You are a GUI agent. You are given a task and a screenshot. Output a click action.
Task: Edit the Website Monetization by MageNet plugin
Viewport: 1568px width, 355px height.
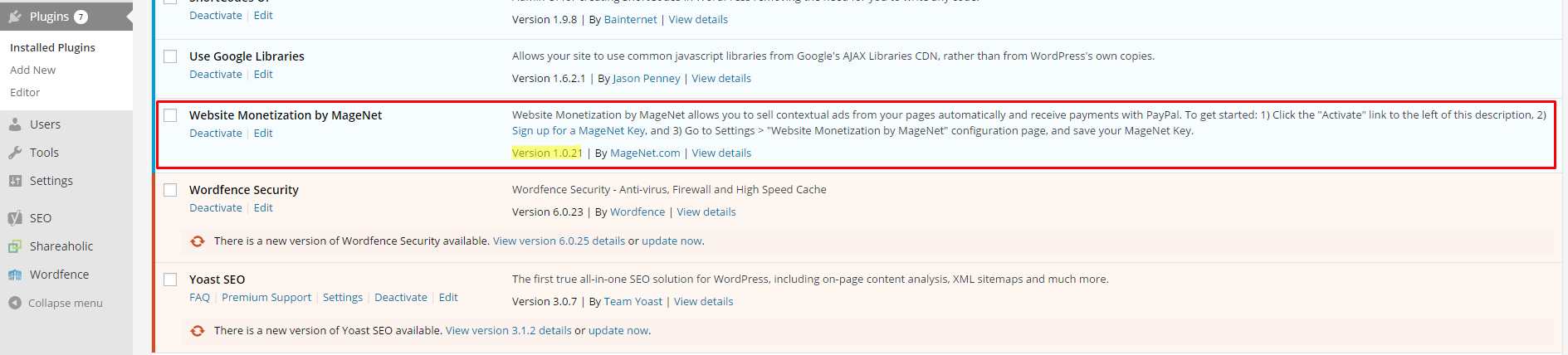click(x=263, y=133)
